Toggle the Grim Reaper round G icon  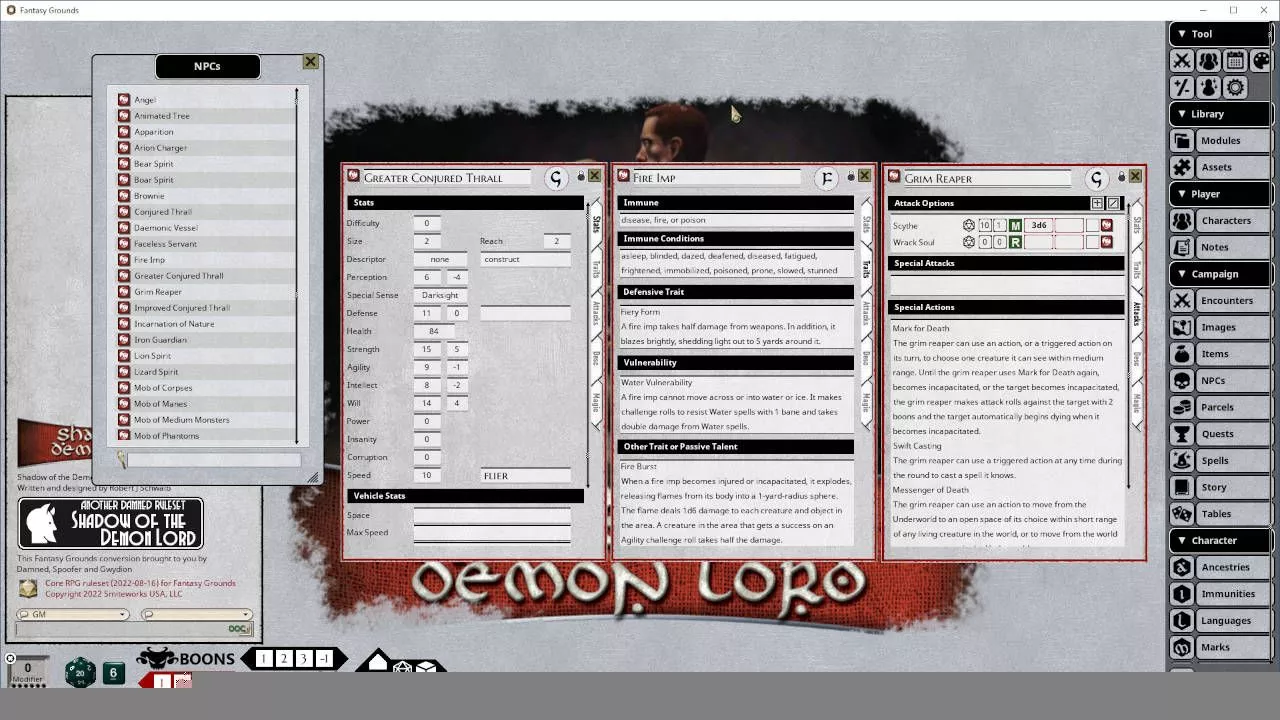pyautogui.click(x=1096, y=178)
